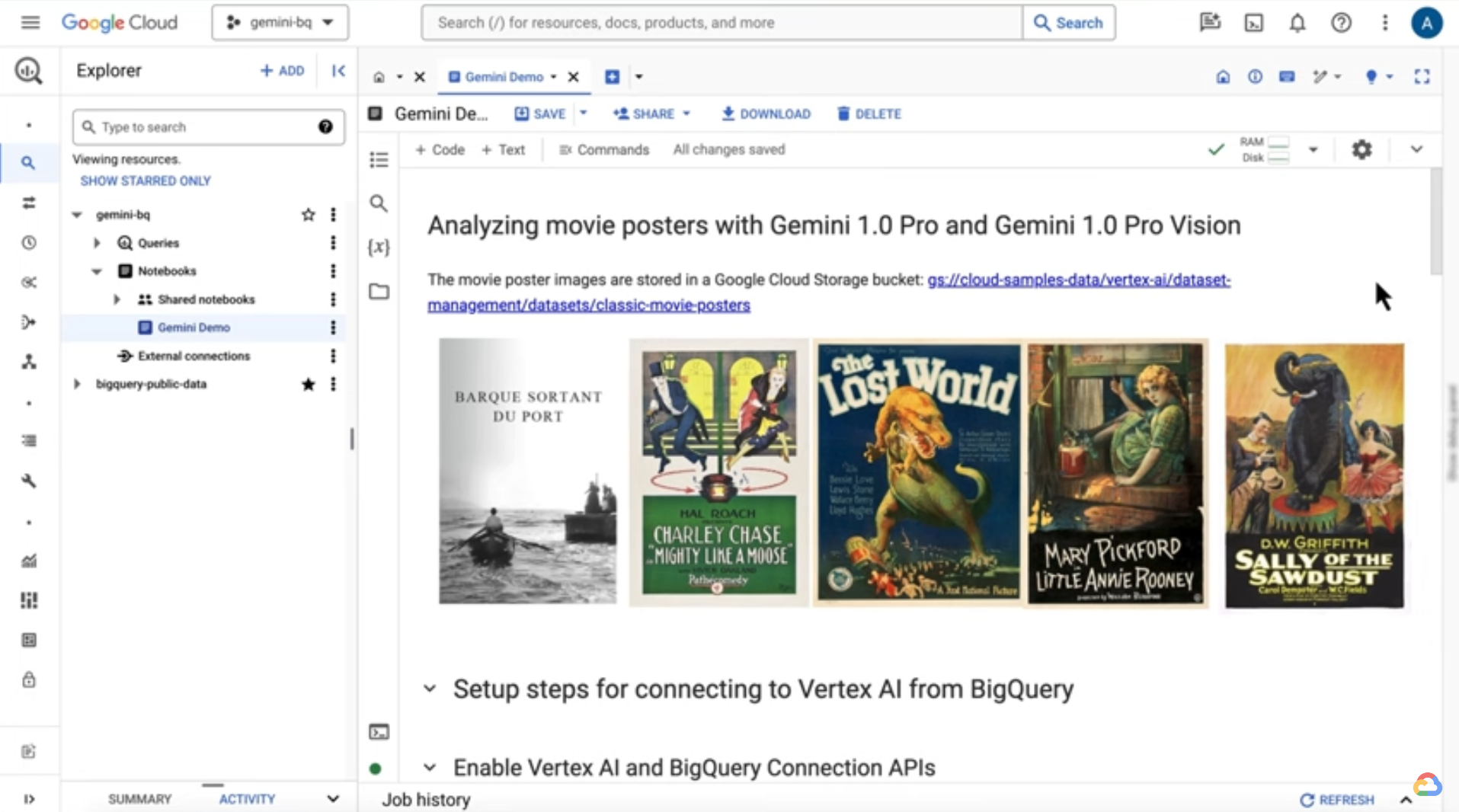The width and height of the screenshot is (1459, 812).
Task: Add a Code cell
Action: click(x=440, y=149)
